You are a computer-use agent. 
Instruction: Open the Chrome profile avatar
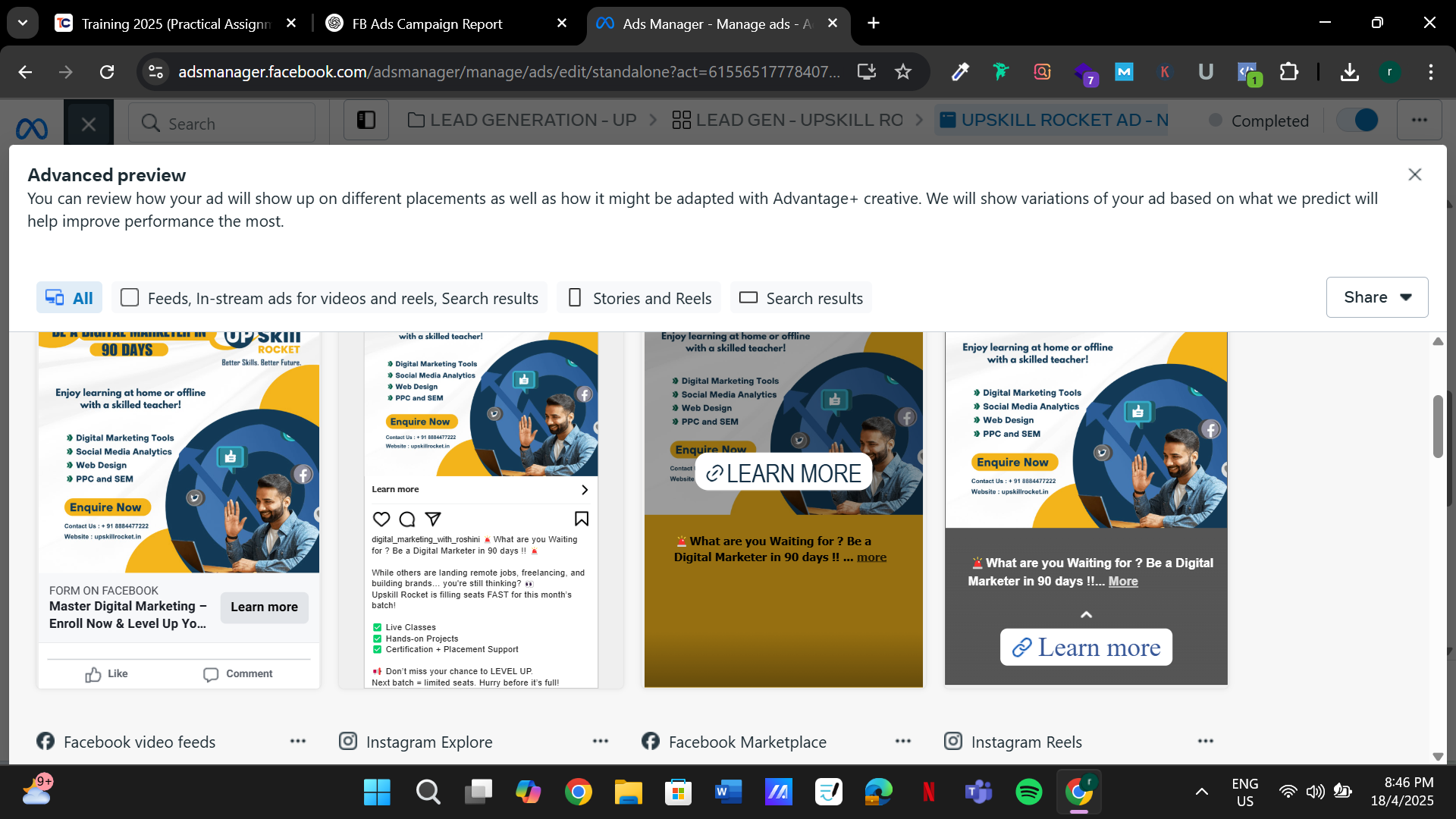coord(1389,72)
